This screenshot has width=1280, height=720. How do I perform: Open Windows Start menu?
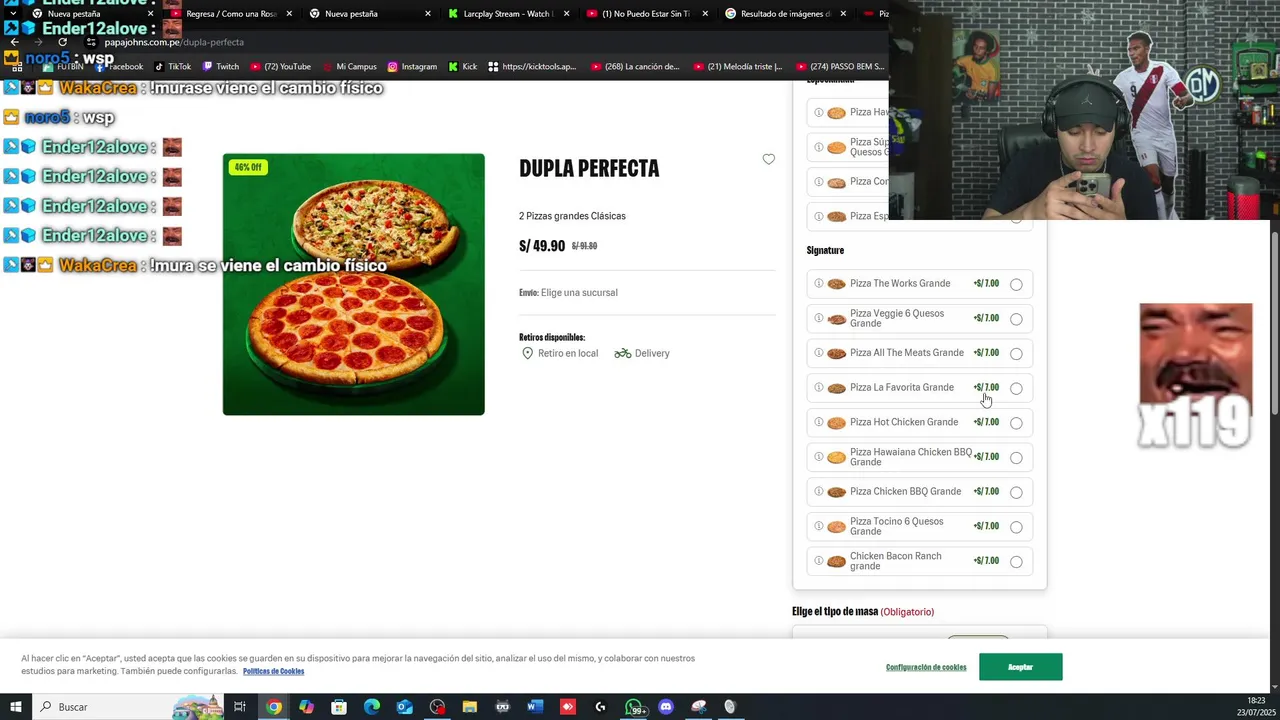click(x=16, y=707)
